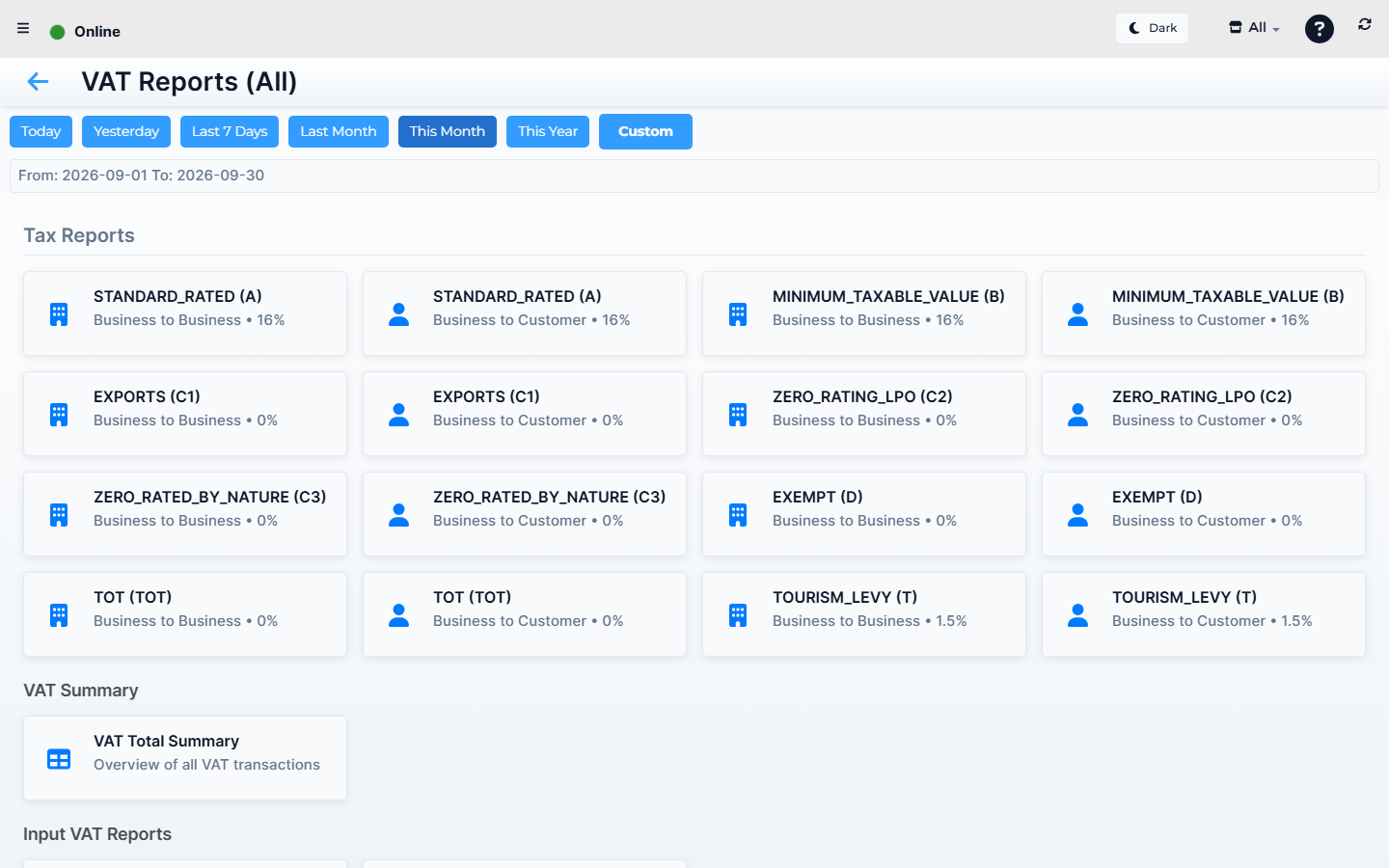The image size is (1389, 868).
Task: Click the VAT Reports (All) heading
Action: (x=189, y=82)
